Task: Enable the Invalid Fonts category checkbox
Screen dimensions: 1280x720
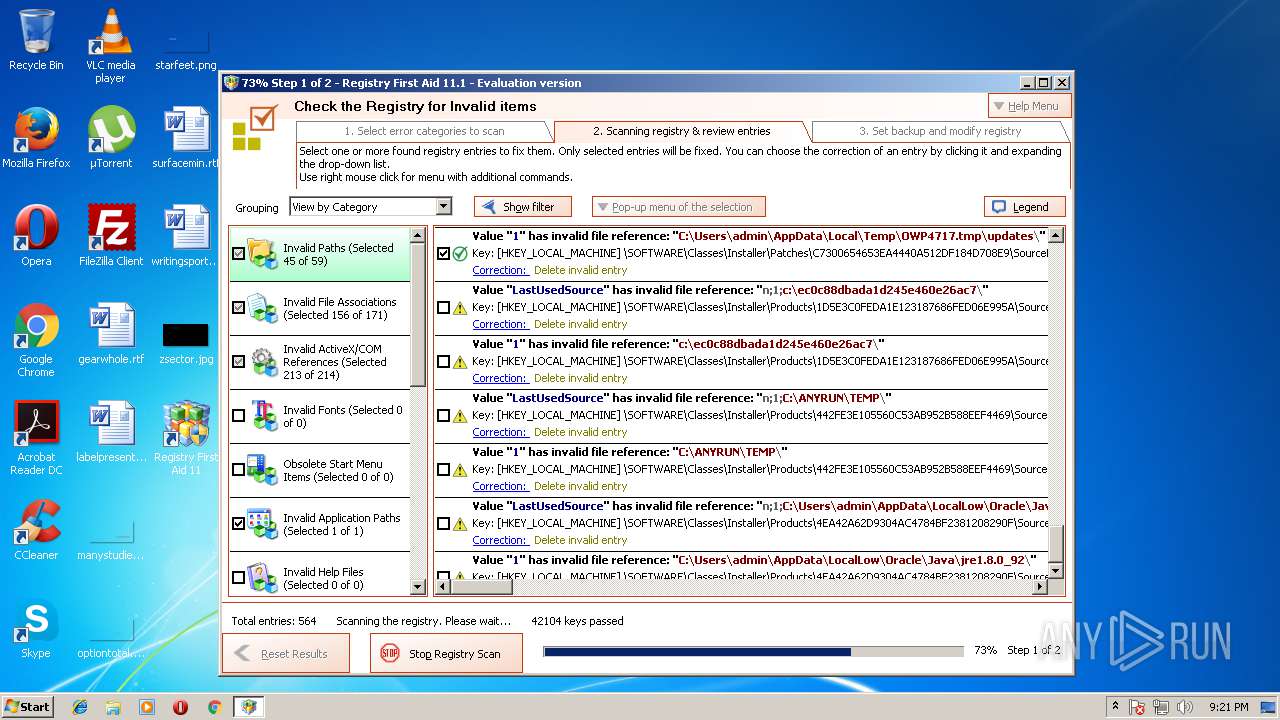Action: coord(238,416)
